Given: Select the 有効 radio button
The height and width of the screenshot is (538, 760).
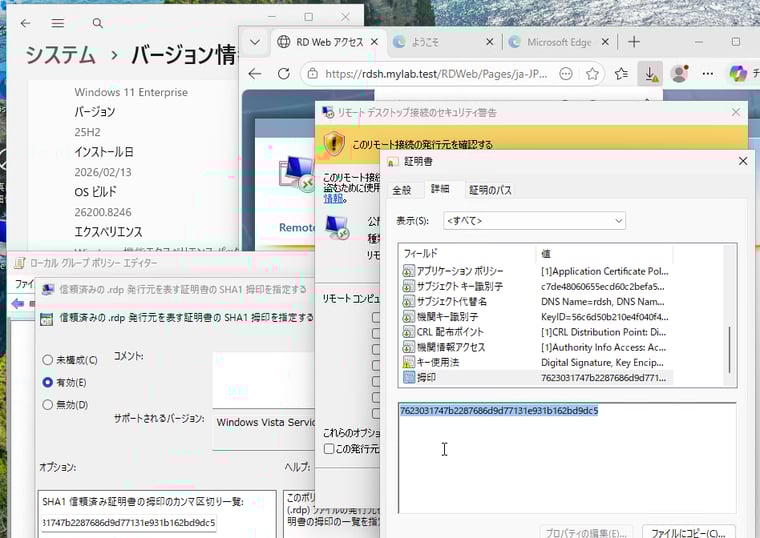Looking at the screenshot, I should click(x=48, y=382).
